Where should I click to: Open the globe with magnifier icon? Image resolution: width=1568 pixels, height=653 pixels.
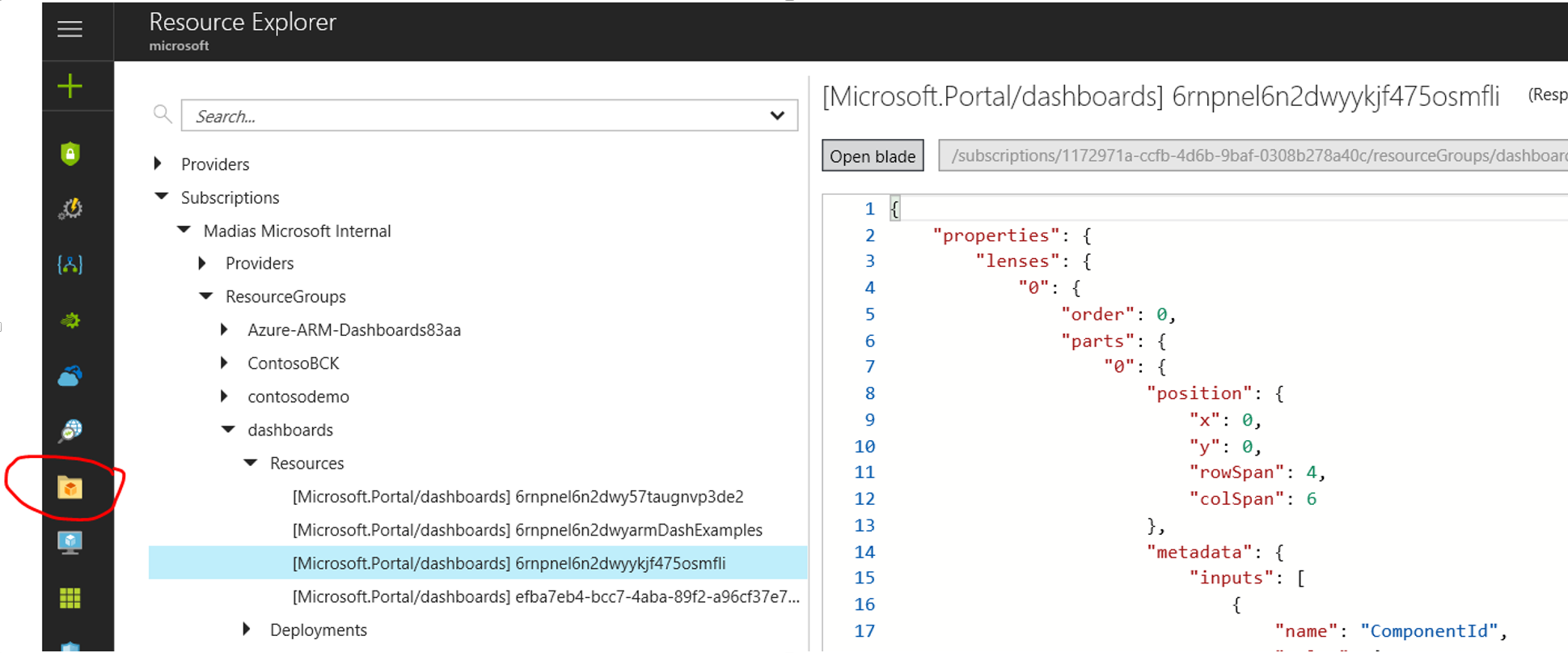[70, 430]
